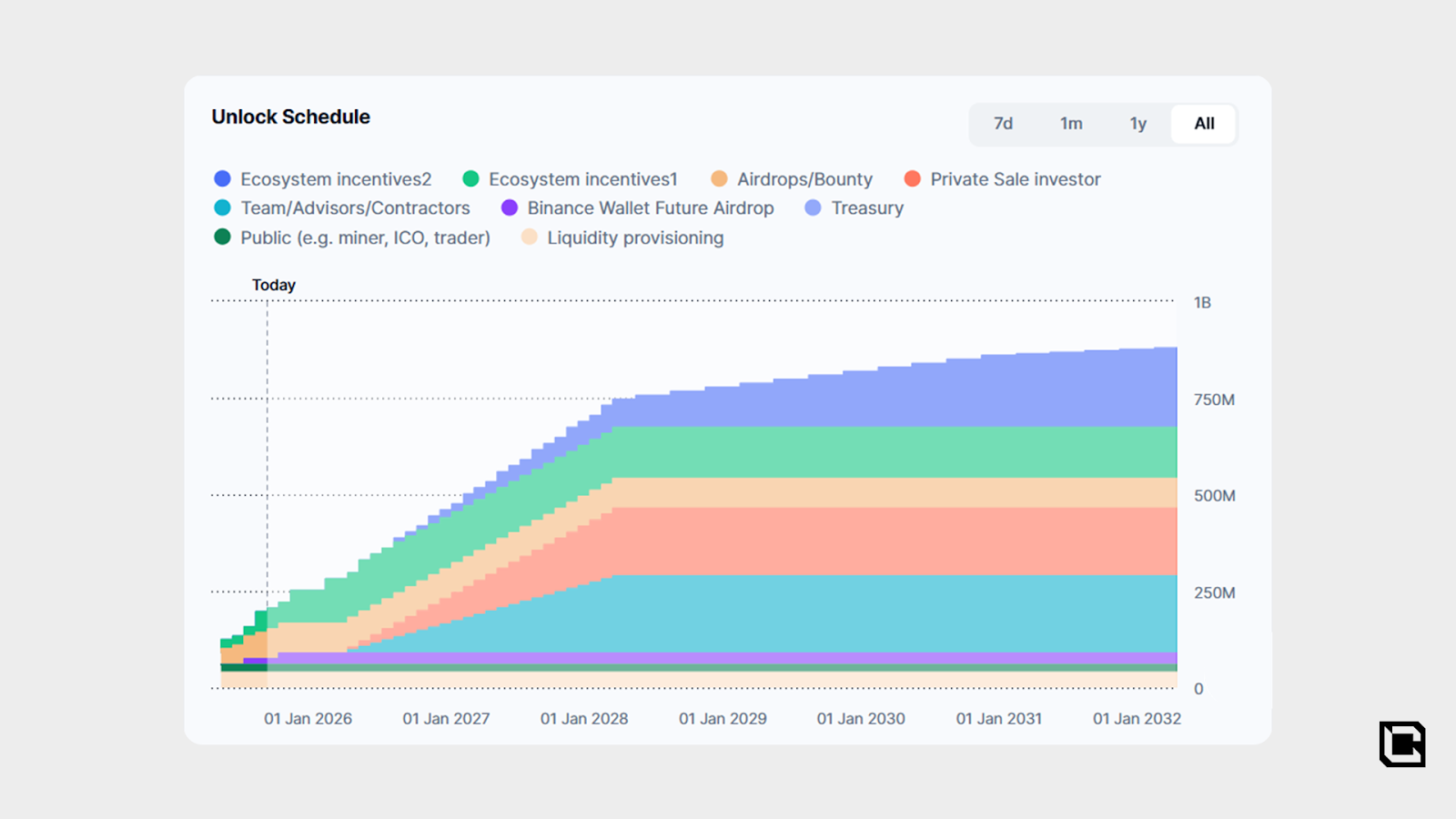Click the Today marker label
Image resolution: width=1456 pixels, height=819 pixels.
click(274, 285)
